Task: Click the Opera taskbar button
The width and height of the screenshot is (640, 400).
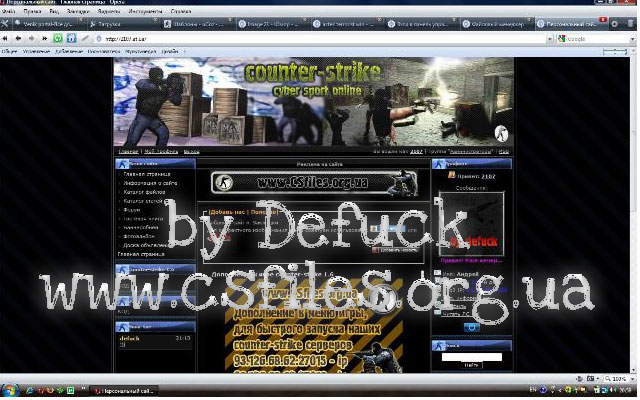Action: [x=123, y=391]
